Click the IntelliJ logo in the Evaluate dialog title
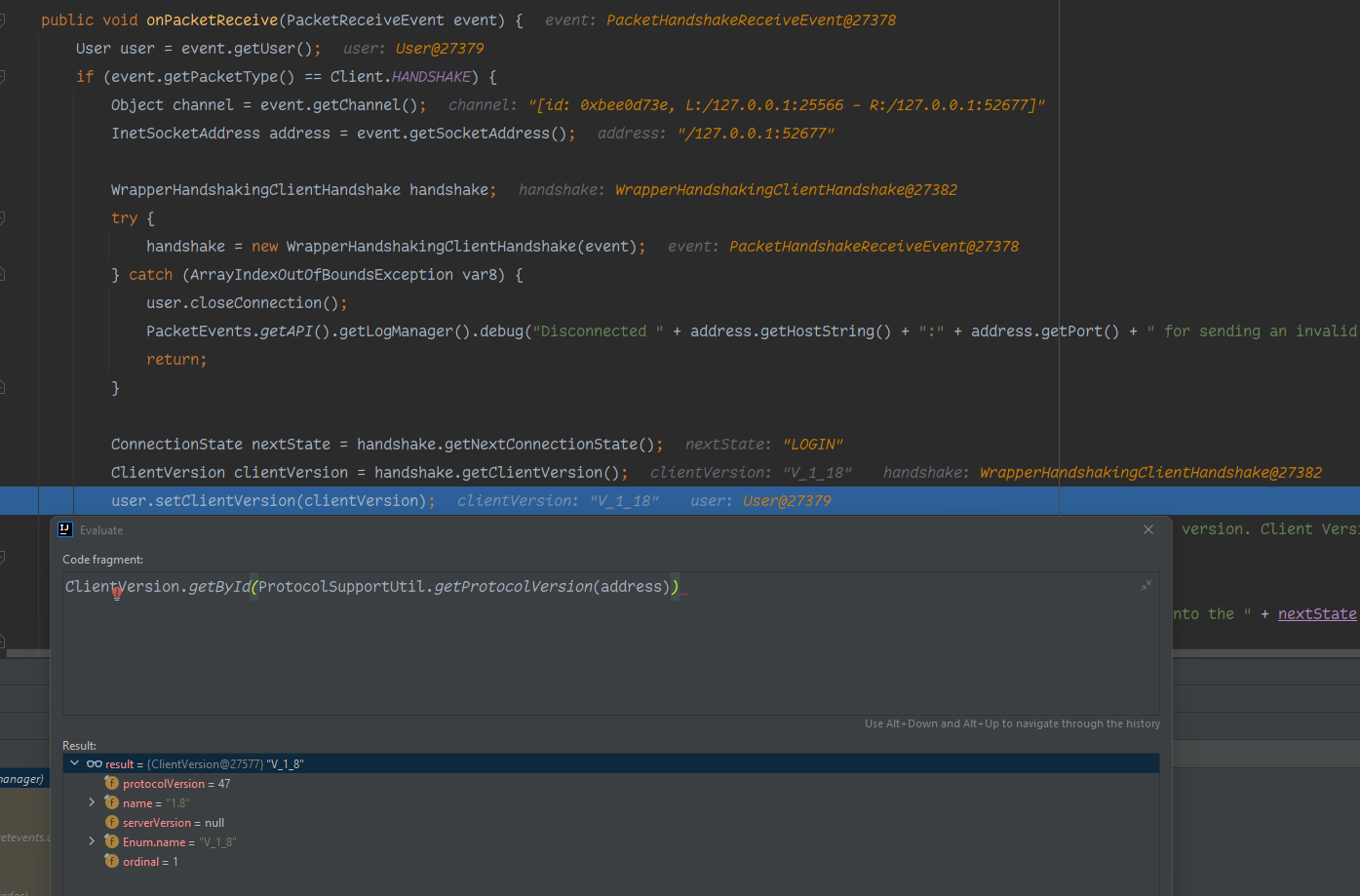This screenshot has width=1360, height=896. coord(65,529)
